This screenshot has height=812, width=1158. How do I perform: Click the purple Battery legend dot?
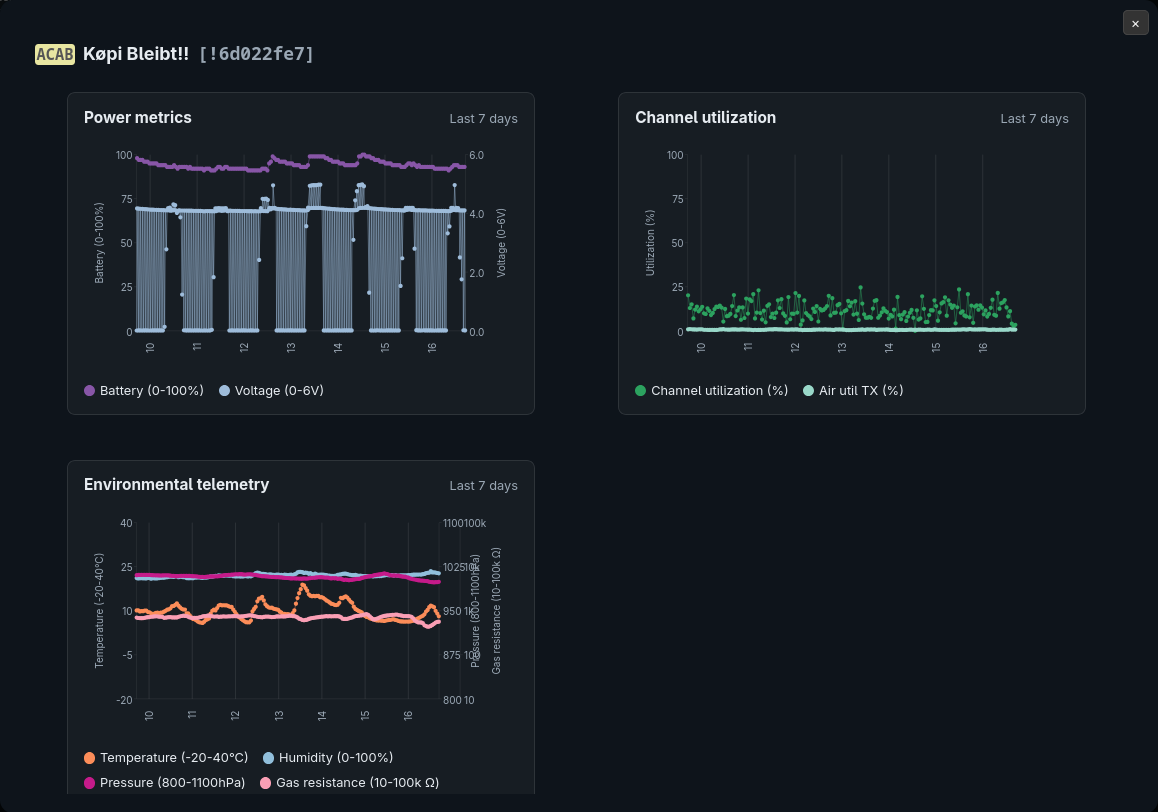pyautogui.click(x=90, y=390)
